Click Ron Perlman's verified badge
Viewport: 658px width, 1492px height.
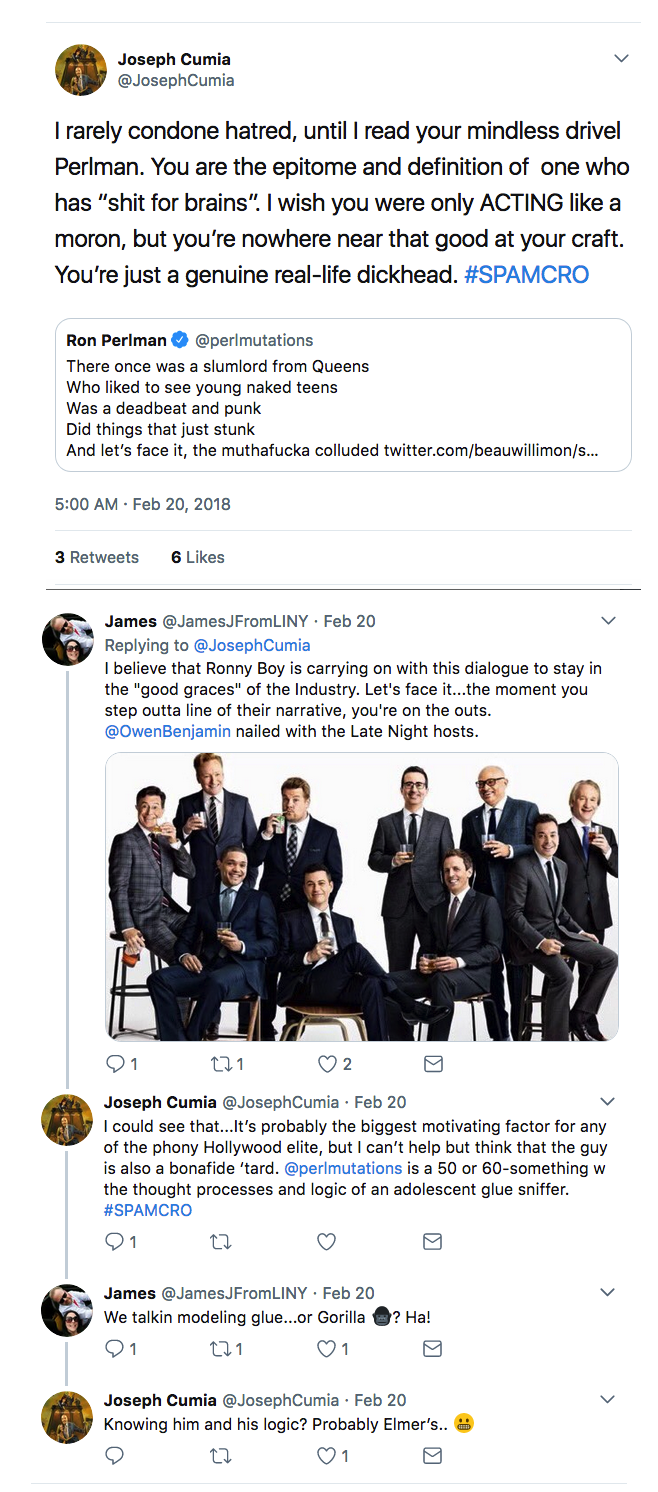coord(178,339)
